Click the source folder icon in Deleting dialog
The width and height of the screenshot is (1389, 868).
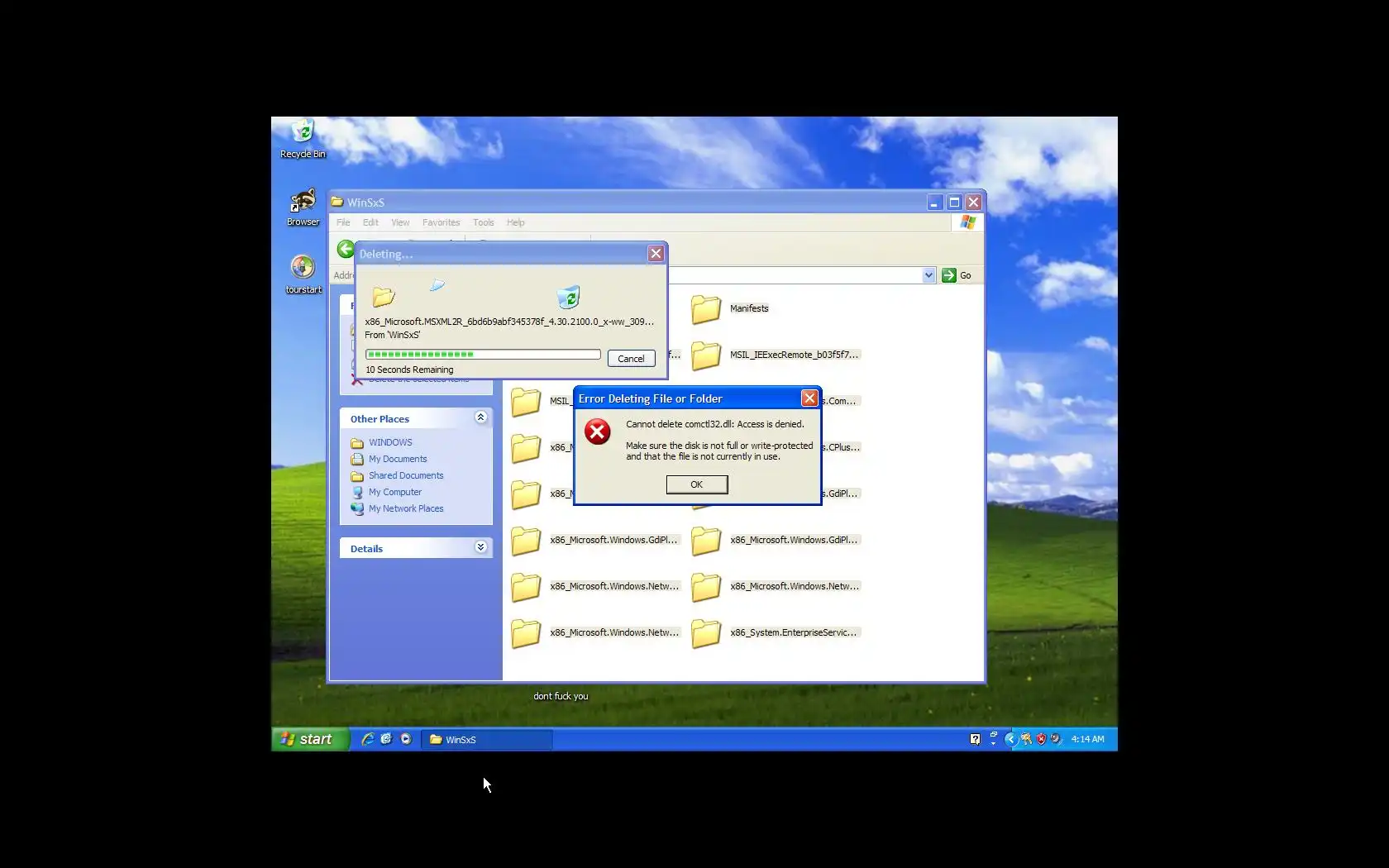tap(384, 296)
